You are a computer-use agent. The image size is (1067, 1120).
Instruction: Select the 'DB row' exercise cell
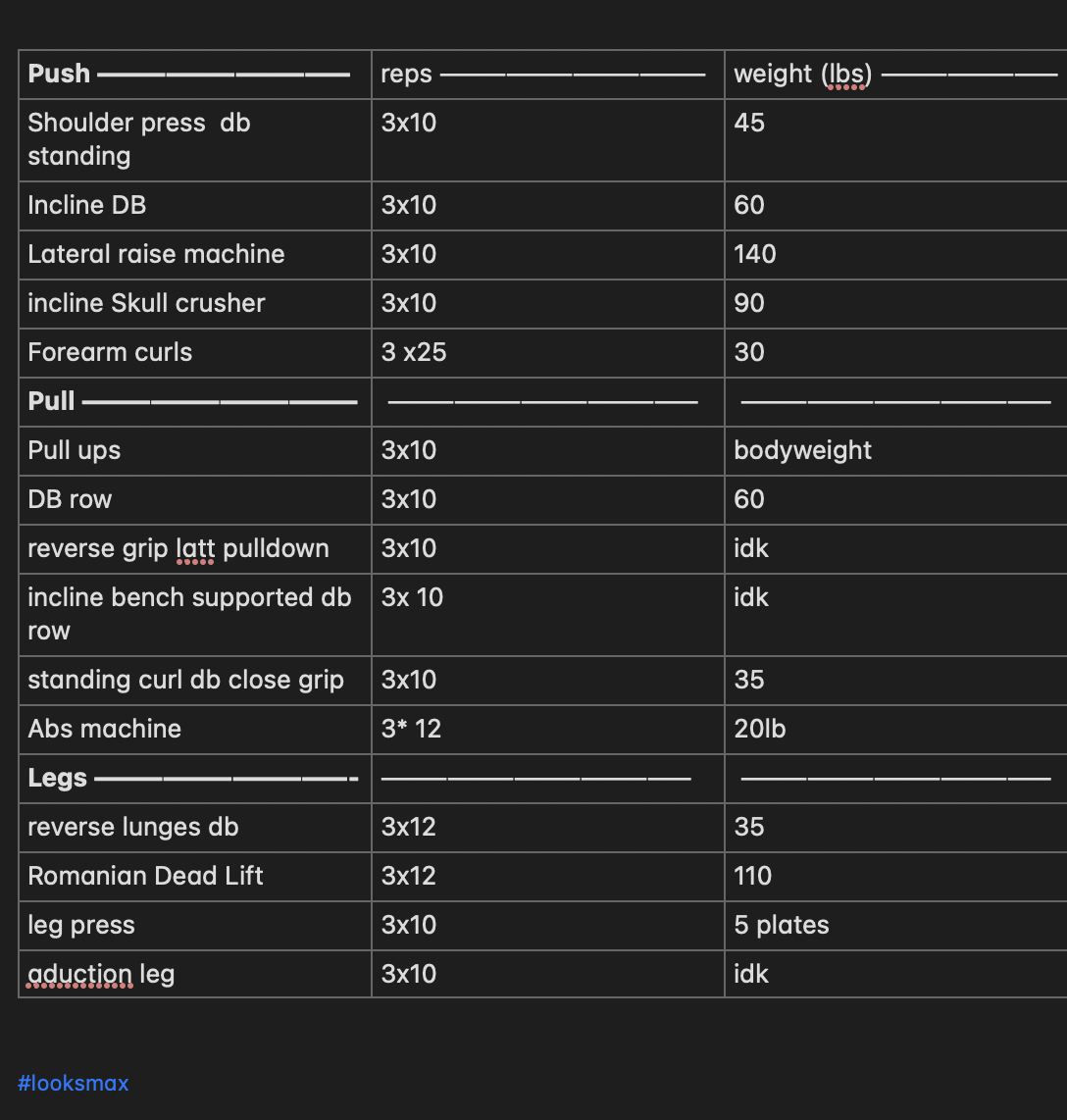click(195, 500)
